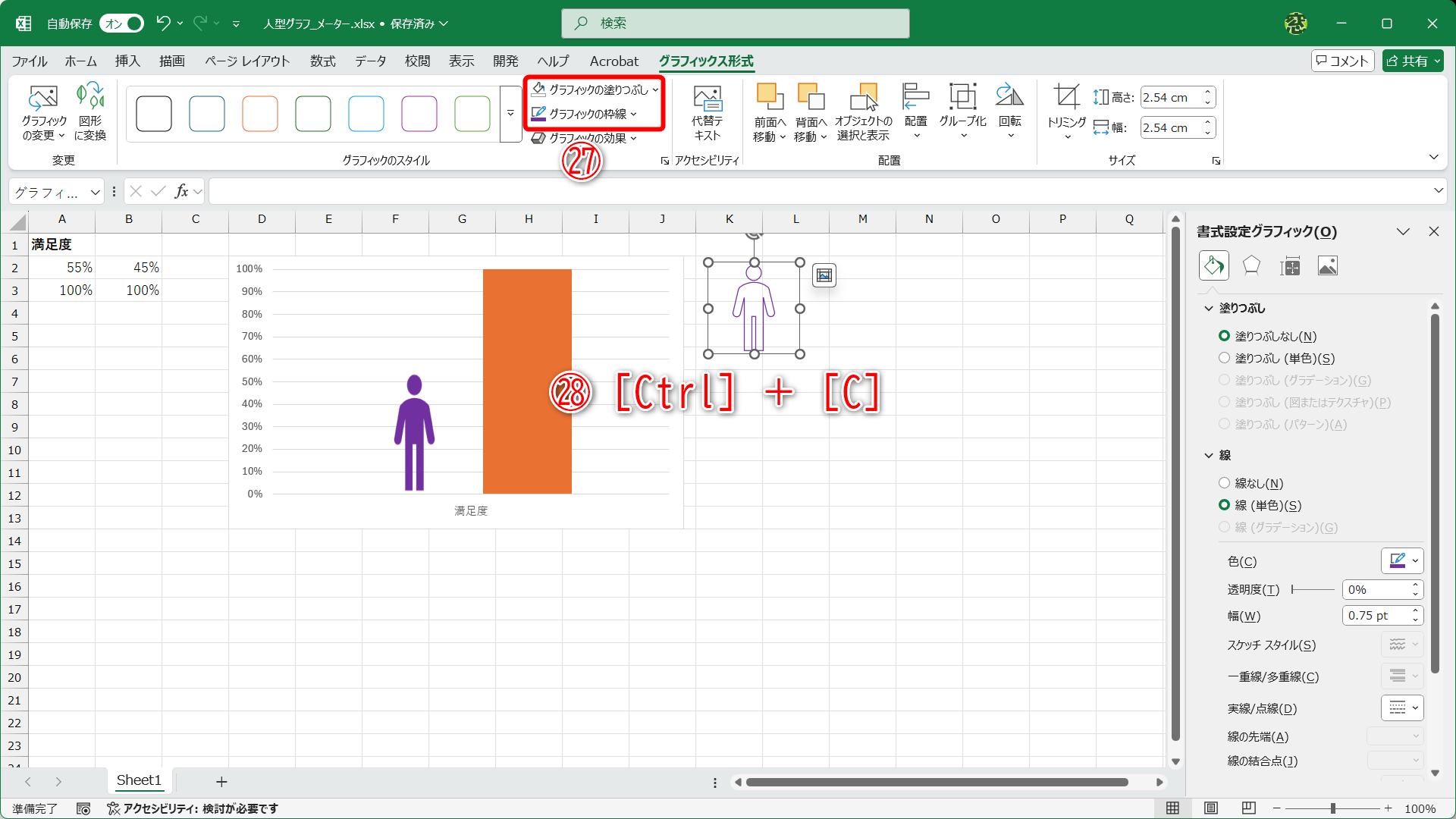Select the Picture icon in format pane
The image size is (1456, 819).
tap(1327, 265)
